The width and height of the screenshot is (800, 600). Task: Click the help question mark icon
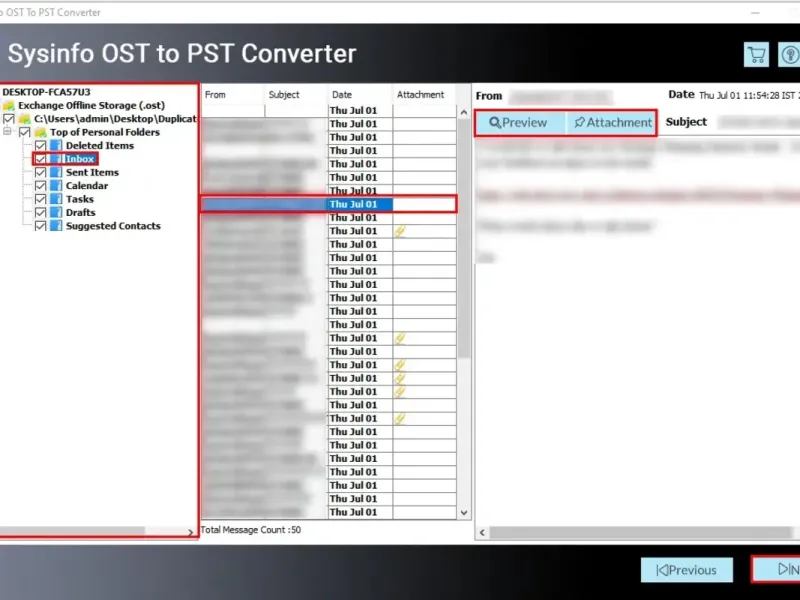click(789, 54)
